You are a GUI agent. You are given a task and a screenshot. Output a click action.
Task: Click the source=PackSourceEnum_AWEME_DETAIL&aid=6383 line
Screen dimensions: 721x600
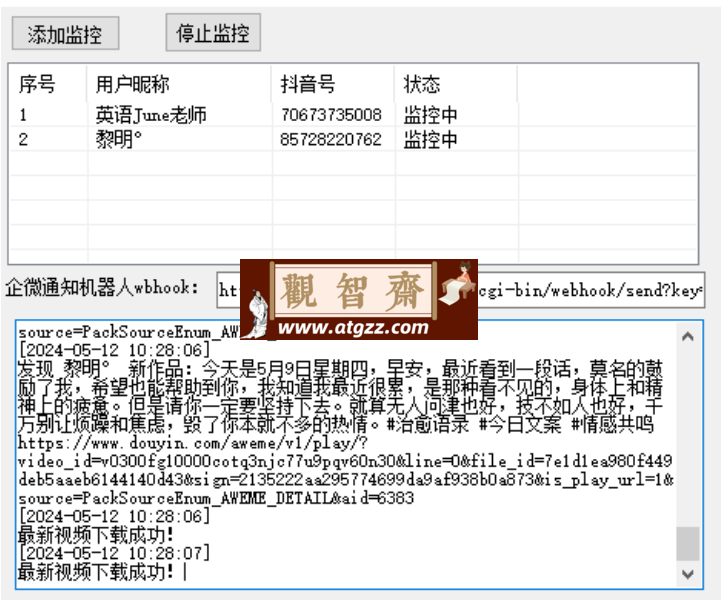[x=216, y=498]
